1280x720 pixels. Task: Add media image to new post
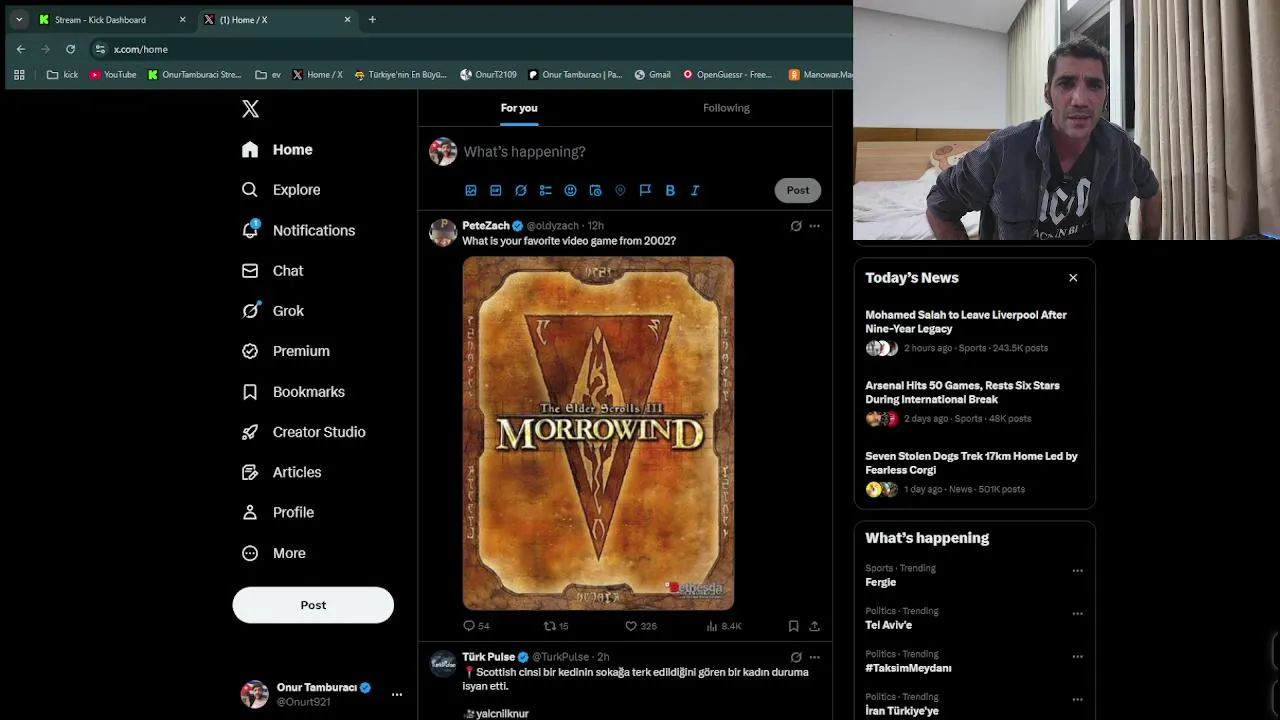tap(471, 190)
